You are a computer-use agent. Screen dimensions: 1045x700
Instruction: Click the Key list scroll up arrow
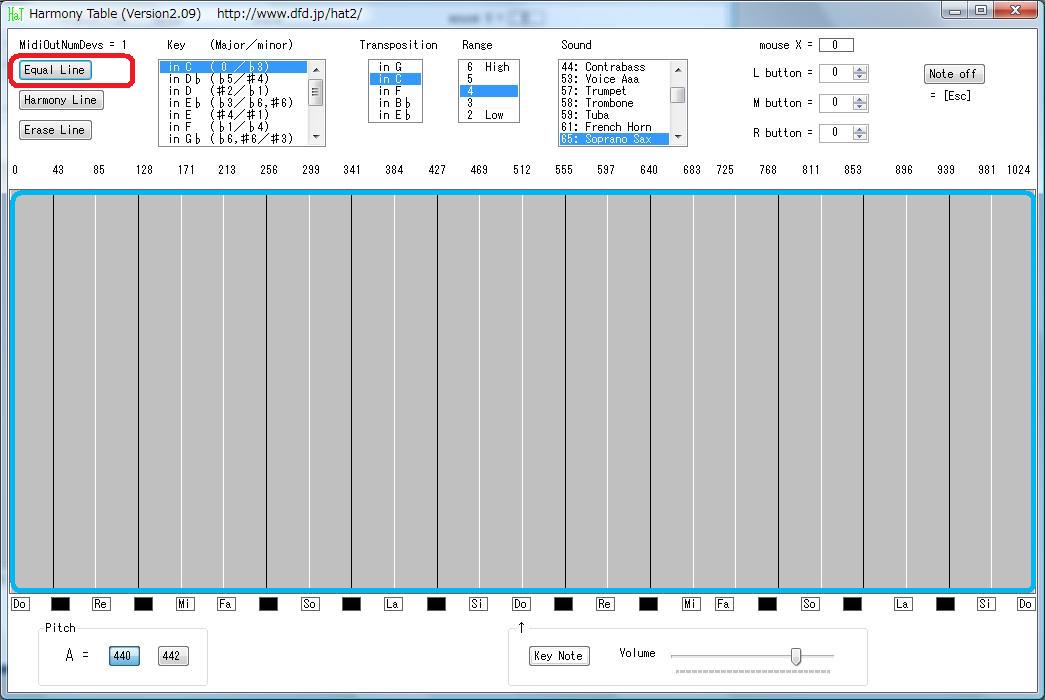point(316,69)
